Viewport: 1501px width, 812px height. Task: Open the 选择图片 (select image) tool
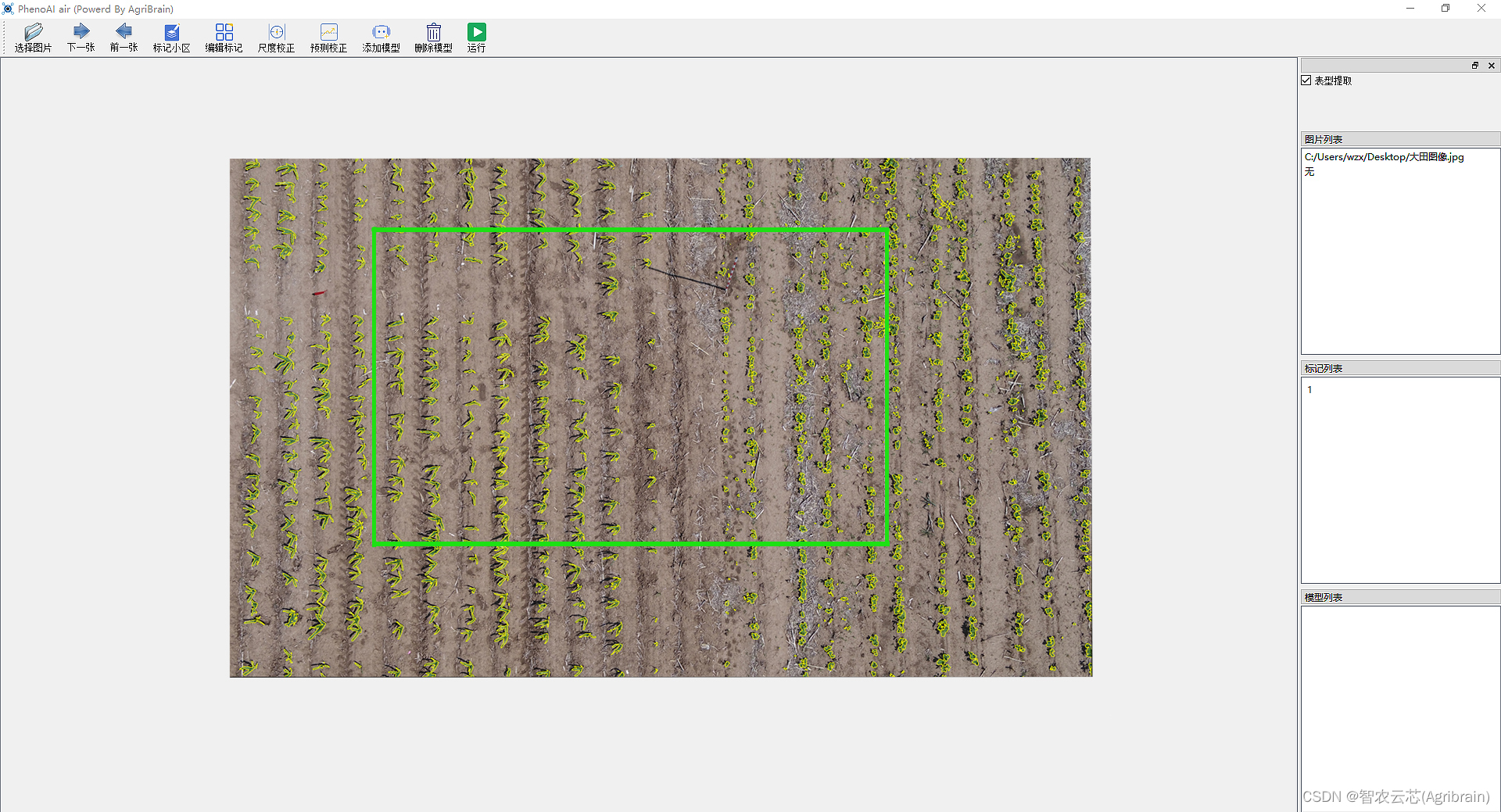coord(33,38)
